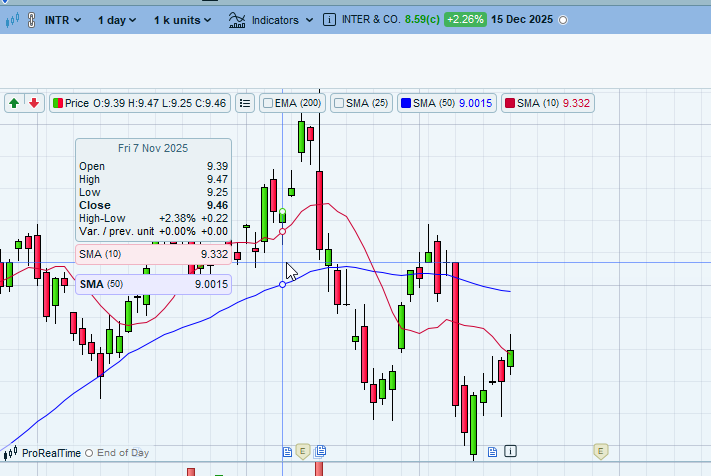Screen dimensions: 711x476
Task: Click the link chain icon beside INTR
Action: (31, 20)
